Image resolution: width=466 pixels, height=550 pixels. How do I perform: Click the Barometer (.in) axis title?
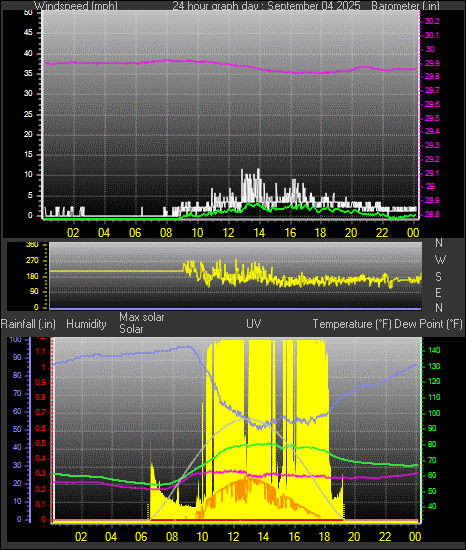(405, 6)
